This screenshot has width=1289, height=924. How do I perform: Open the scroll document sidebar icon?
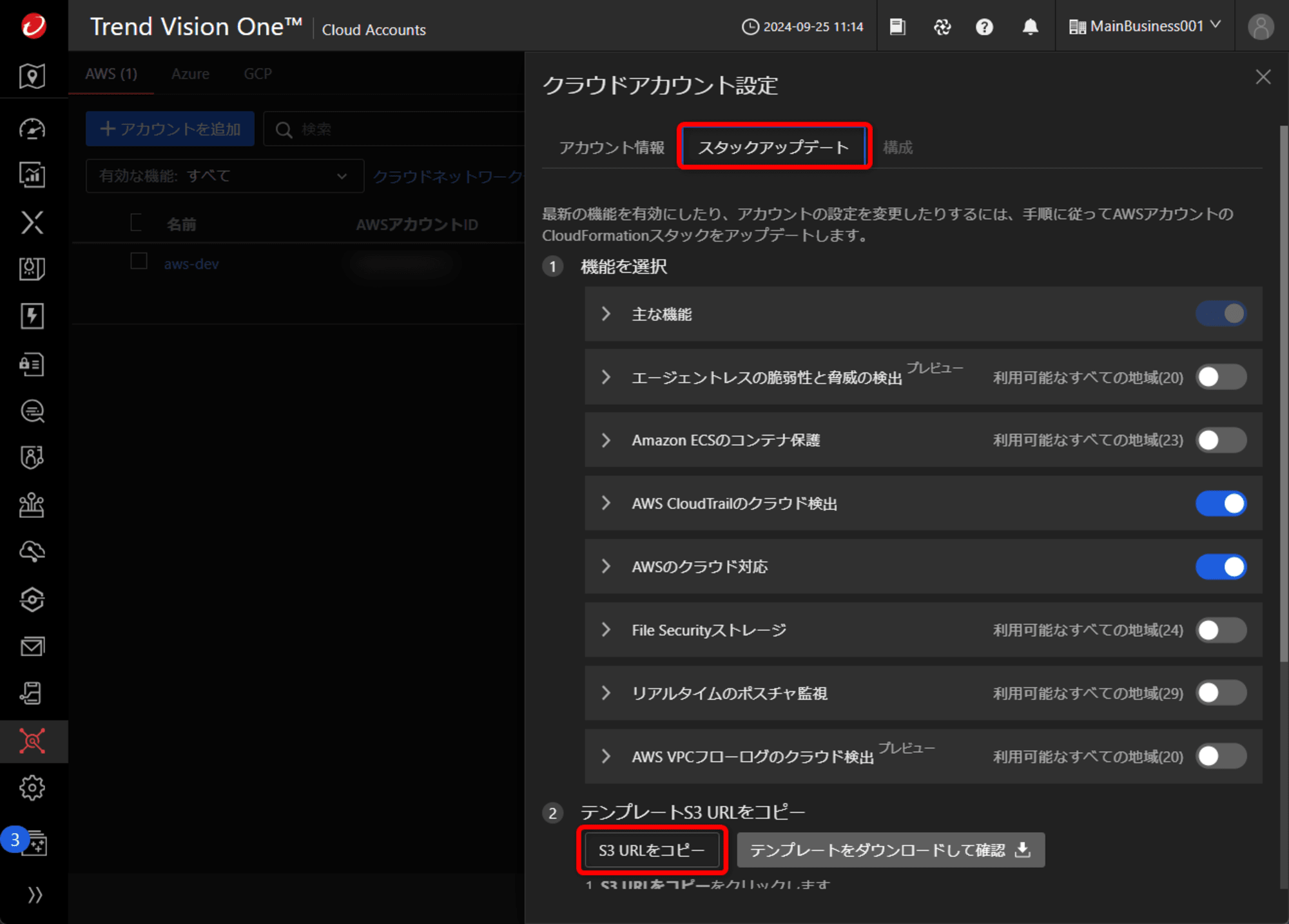tap(32, 693)
